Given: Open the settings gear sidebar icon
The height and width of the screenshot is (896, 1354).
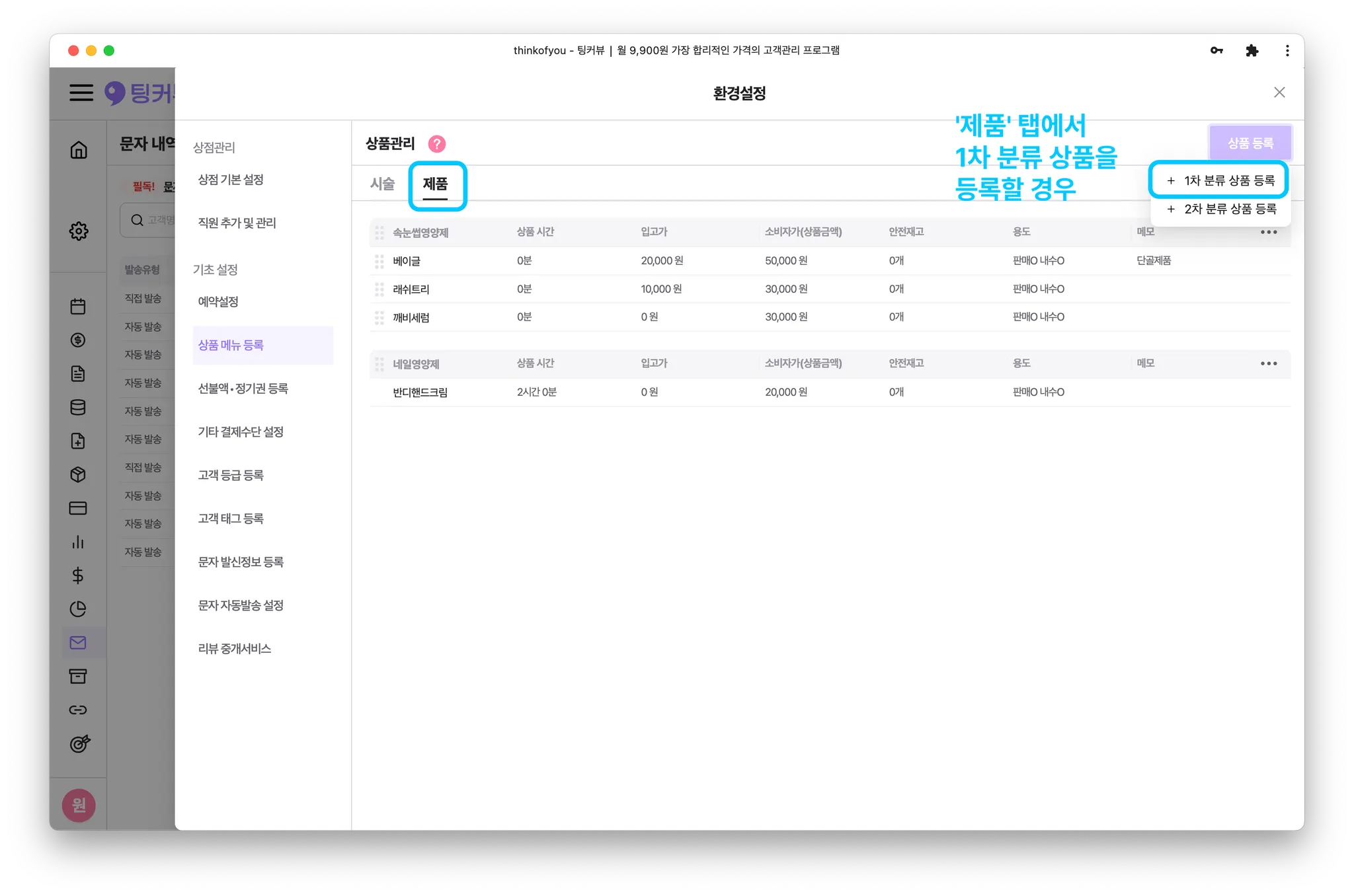Looking at the screenshot, I should 79,231.
